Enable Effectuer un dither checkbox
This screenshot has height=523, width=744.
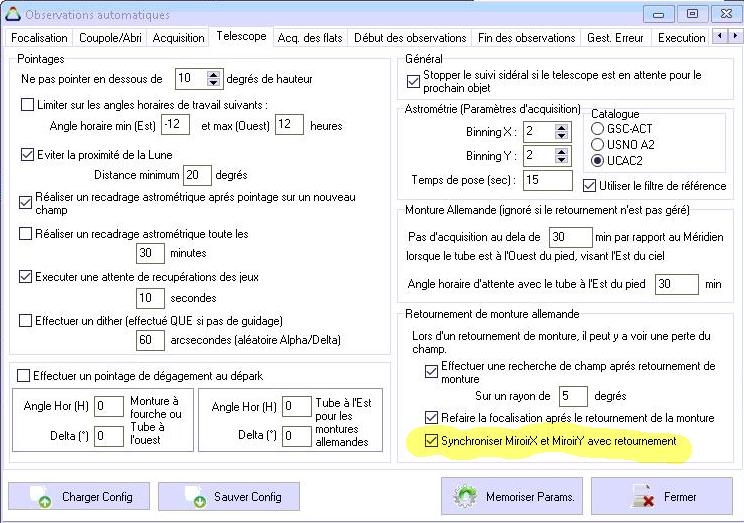(x=28, y=320)
